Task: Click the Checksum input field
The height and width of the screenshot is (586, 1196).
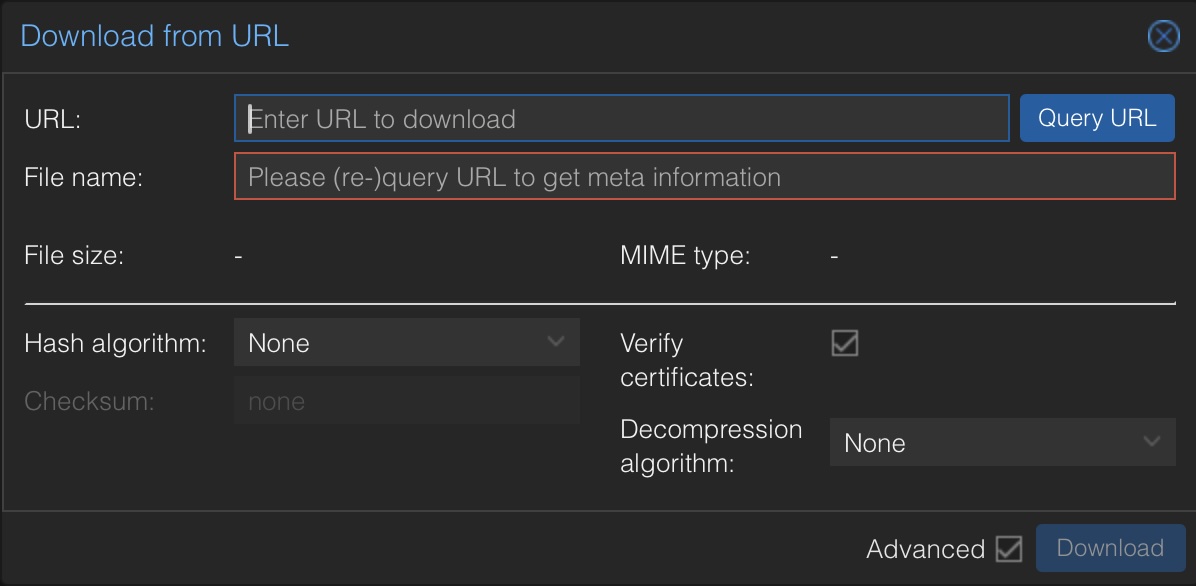Action: click(406, 401)
